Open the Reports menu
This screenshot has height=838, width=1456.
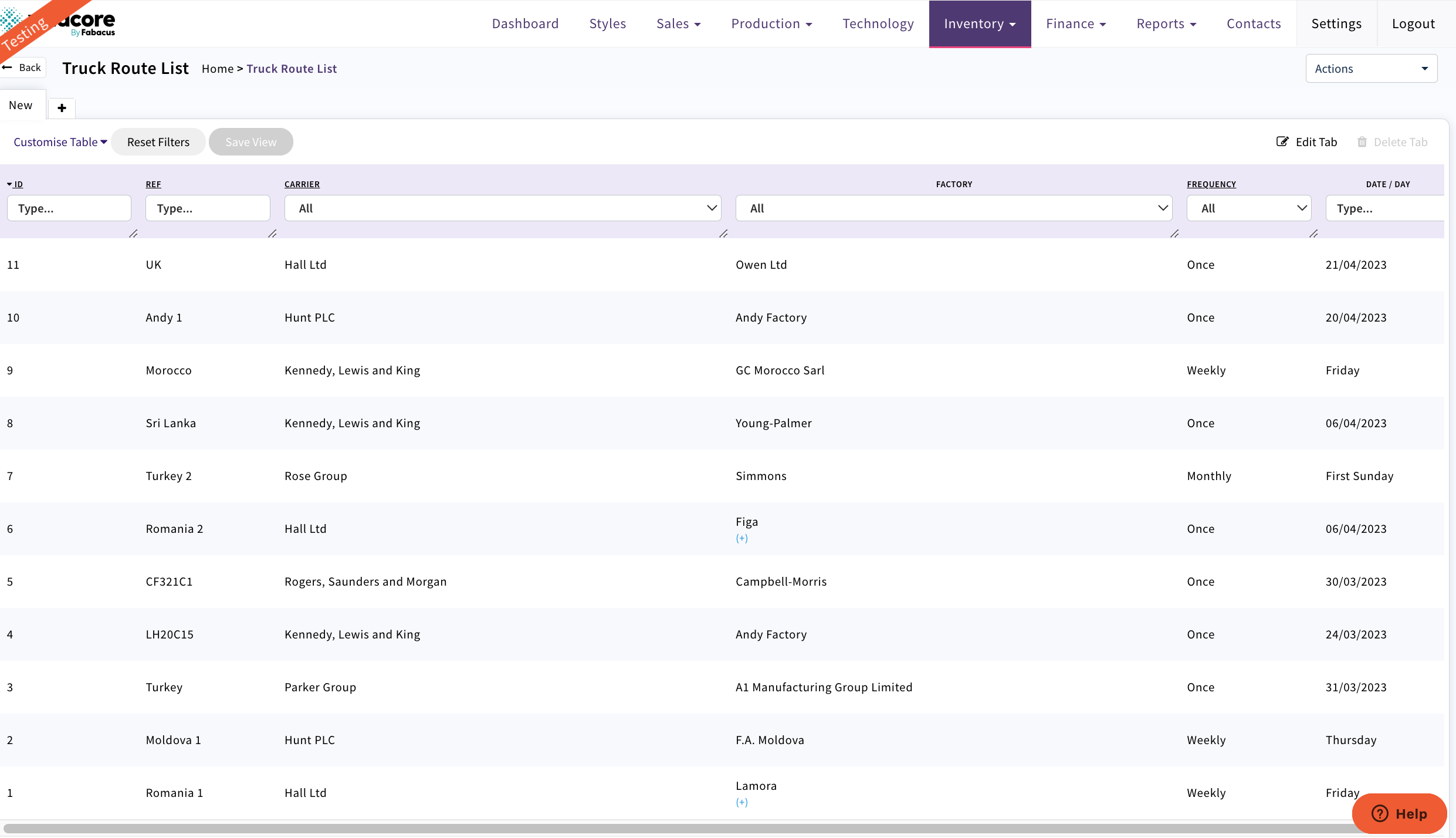click(x=1166, y=23)
